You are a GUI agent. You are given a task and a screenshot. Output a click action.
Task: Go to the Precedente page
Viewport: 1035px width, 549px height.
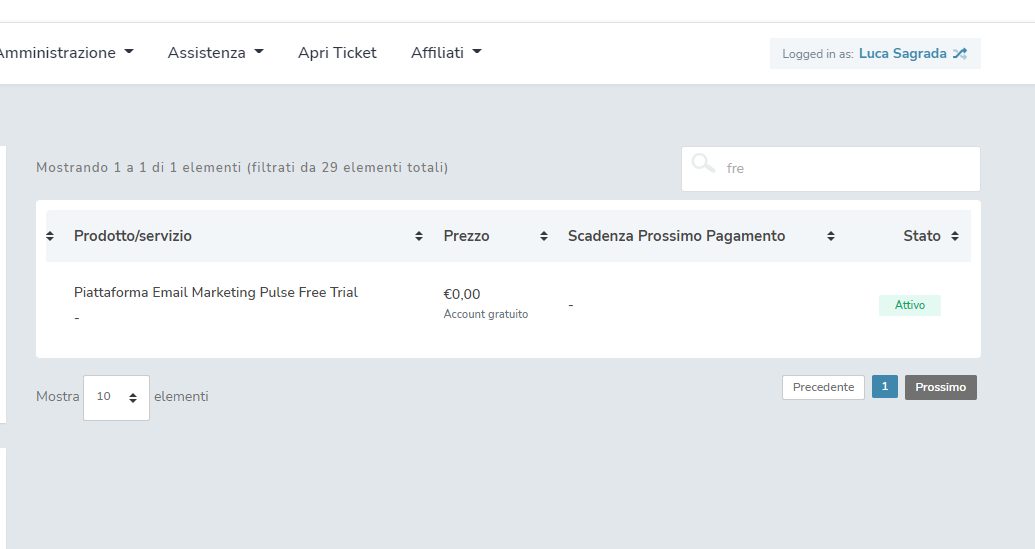tap(823, 387)
